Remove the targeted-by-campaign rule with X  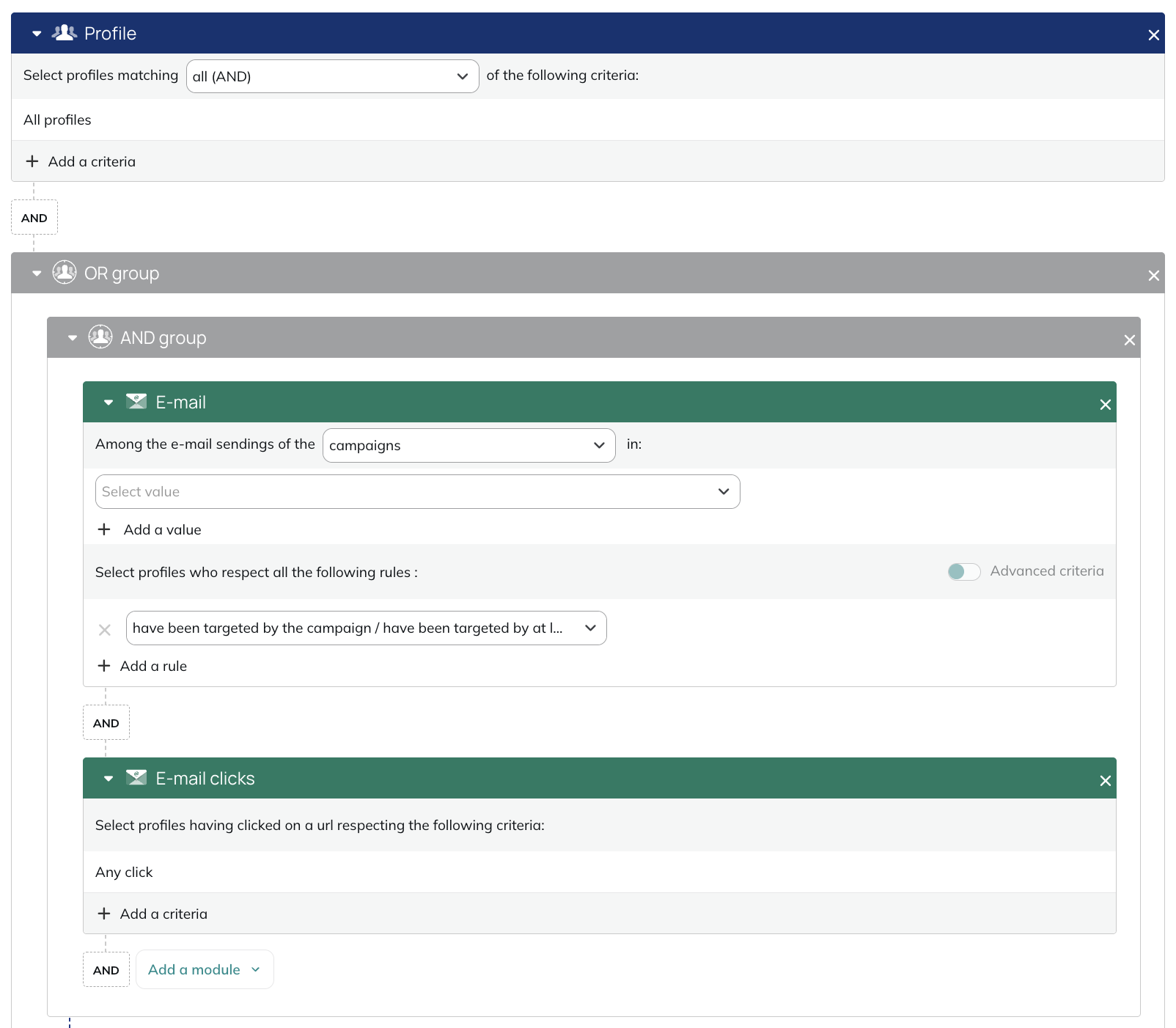pyautogui.click(x=105, y=630)
